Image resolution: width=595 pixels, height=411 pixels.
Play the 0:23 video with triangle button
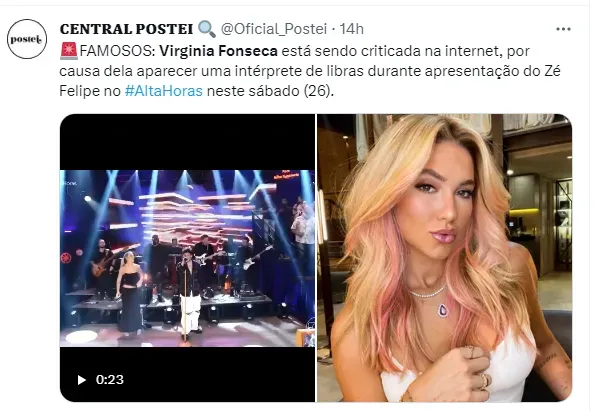click(81, 380)
